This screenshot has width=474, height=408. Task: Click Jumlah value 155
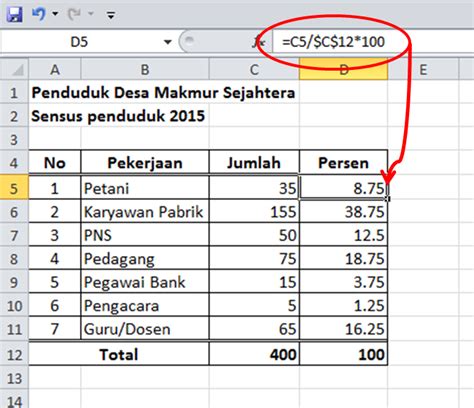[x=254, y=212]
